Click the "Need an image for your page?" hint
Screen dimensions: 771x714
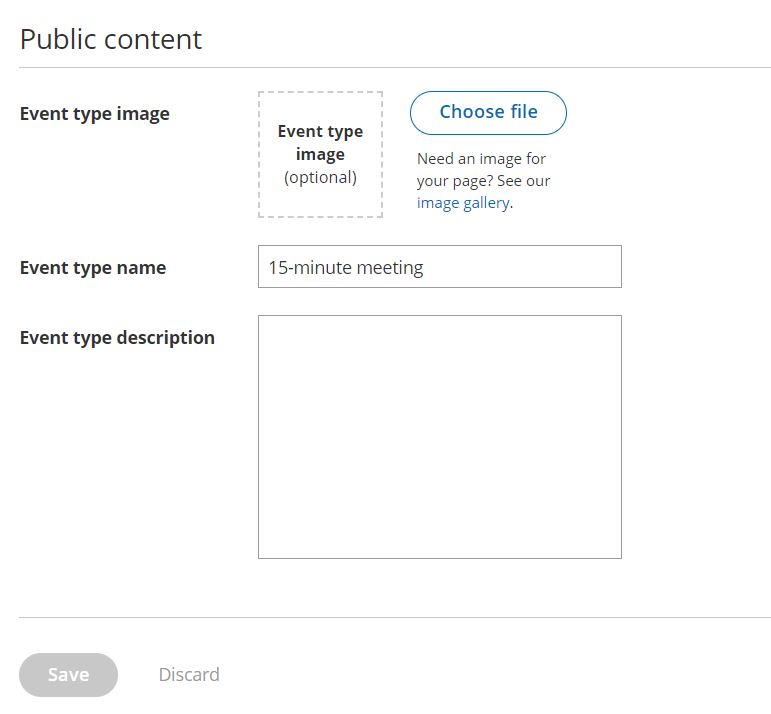click(481, 159)
